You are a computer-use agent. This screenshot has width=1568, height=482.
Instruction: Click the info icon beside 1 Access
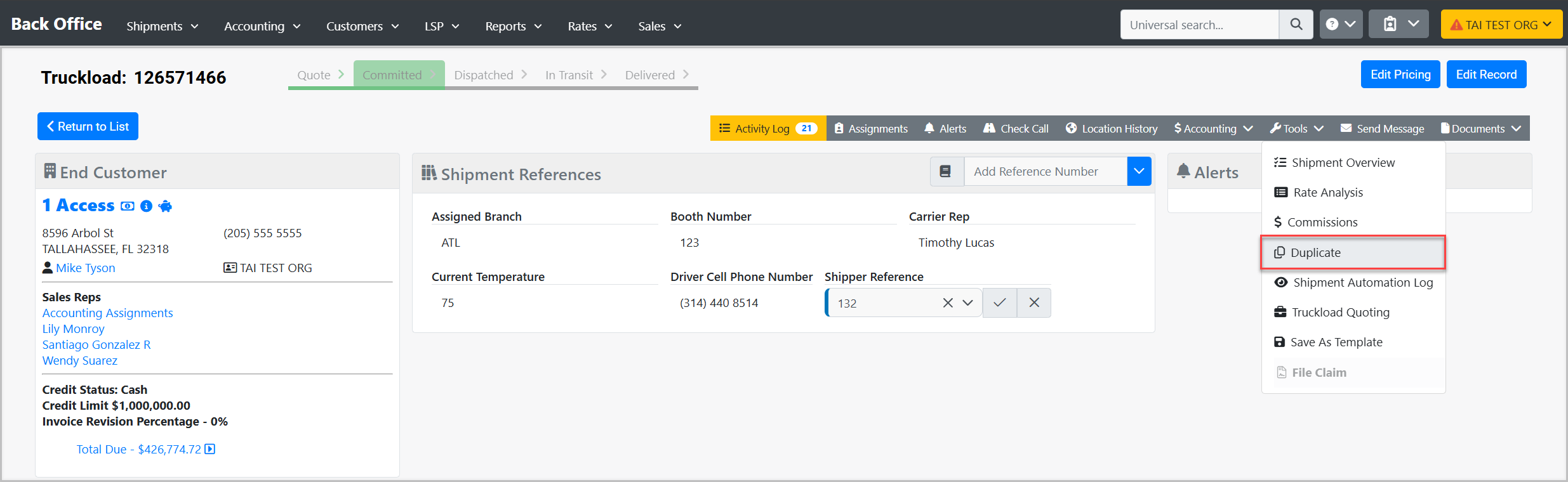tap(146, 206)
